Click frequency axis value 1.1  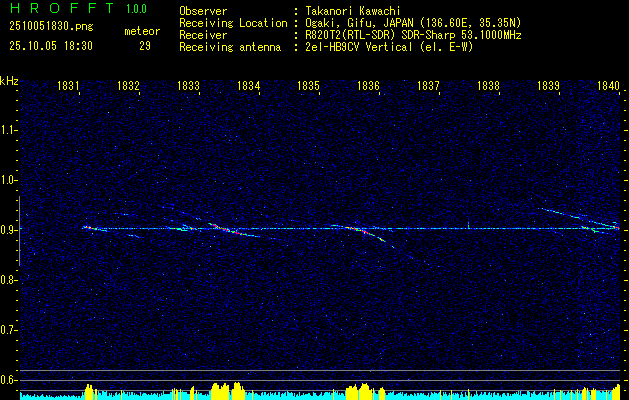(x=8, y=130)
